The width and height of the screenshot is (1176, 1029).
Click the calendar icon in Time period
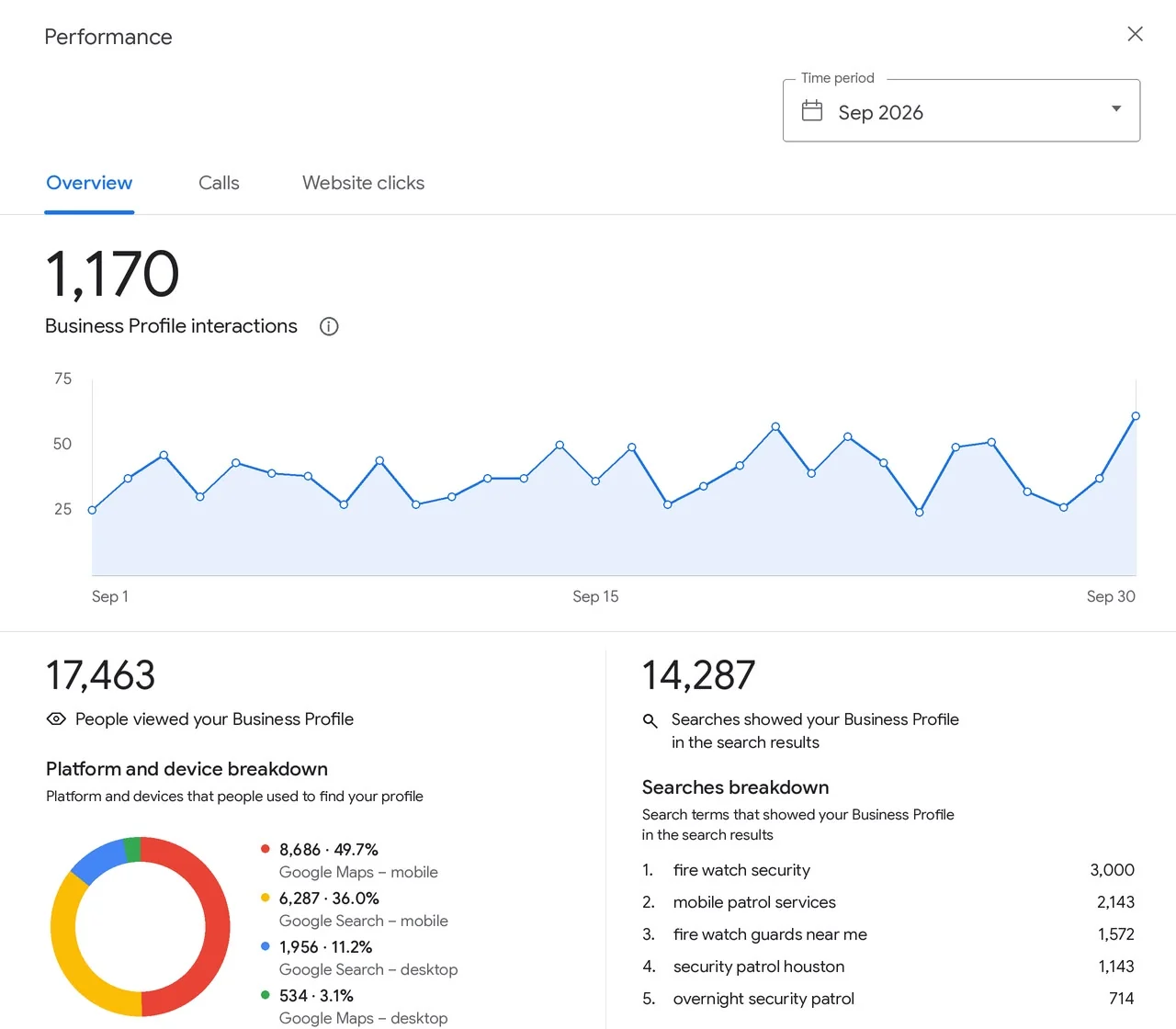click(x=812, y=111)
